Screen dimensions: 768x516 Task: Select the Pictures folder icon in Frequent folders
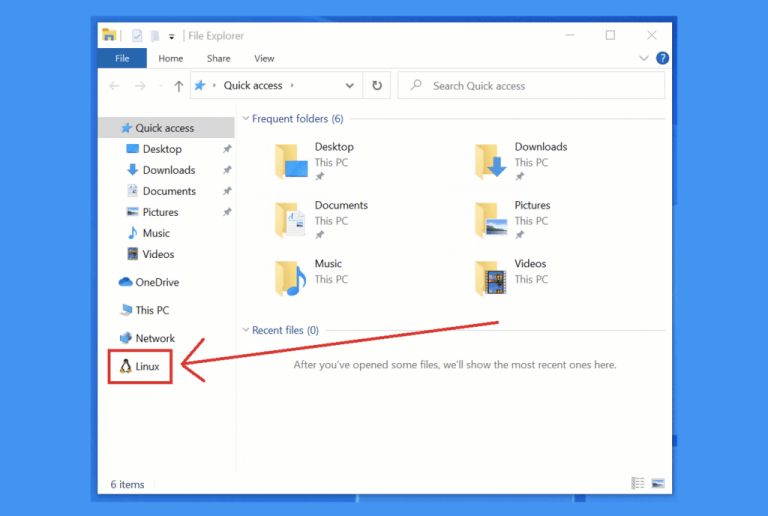tap(490, 220)
